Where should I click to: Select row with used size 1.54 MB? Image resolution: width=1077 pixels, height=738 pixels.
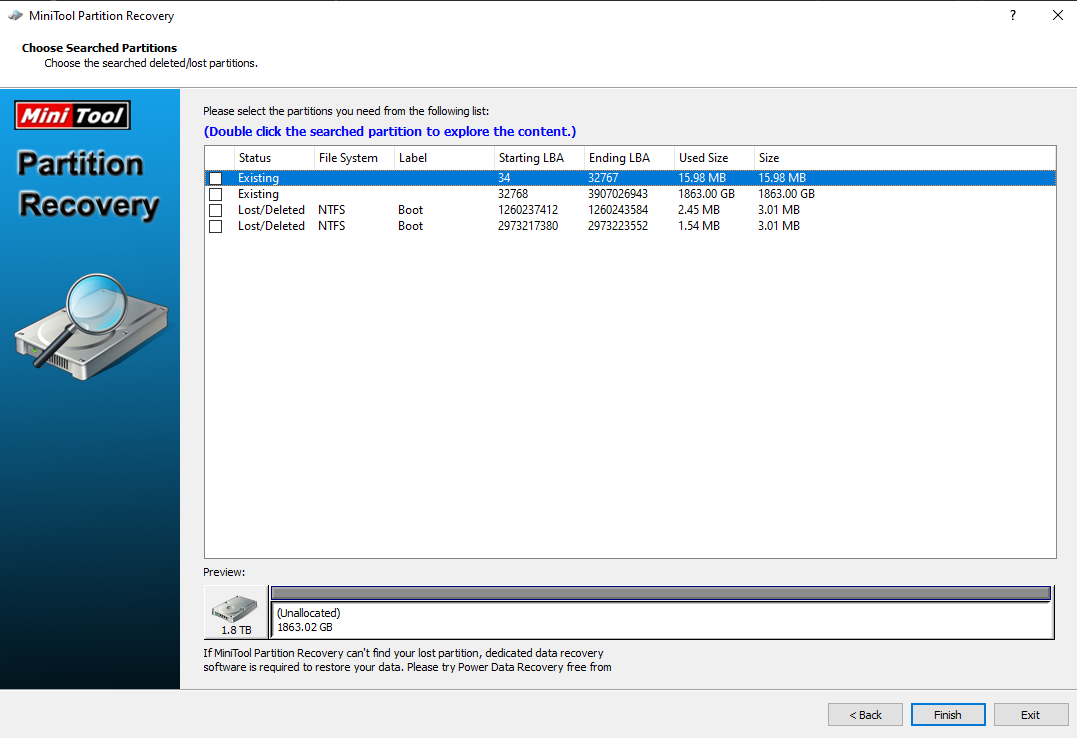630,225
